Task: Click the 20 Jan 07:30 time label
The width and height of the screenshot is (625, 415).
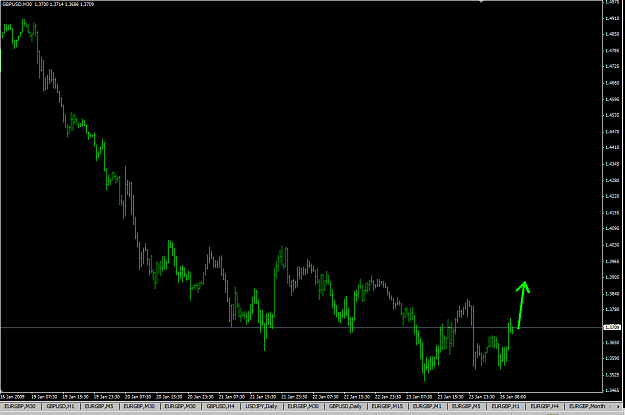Action: [138, 397]
